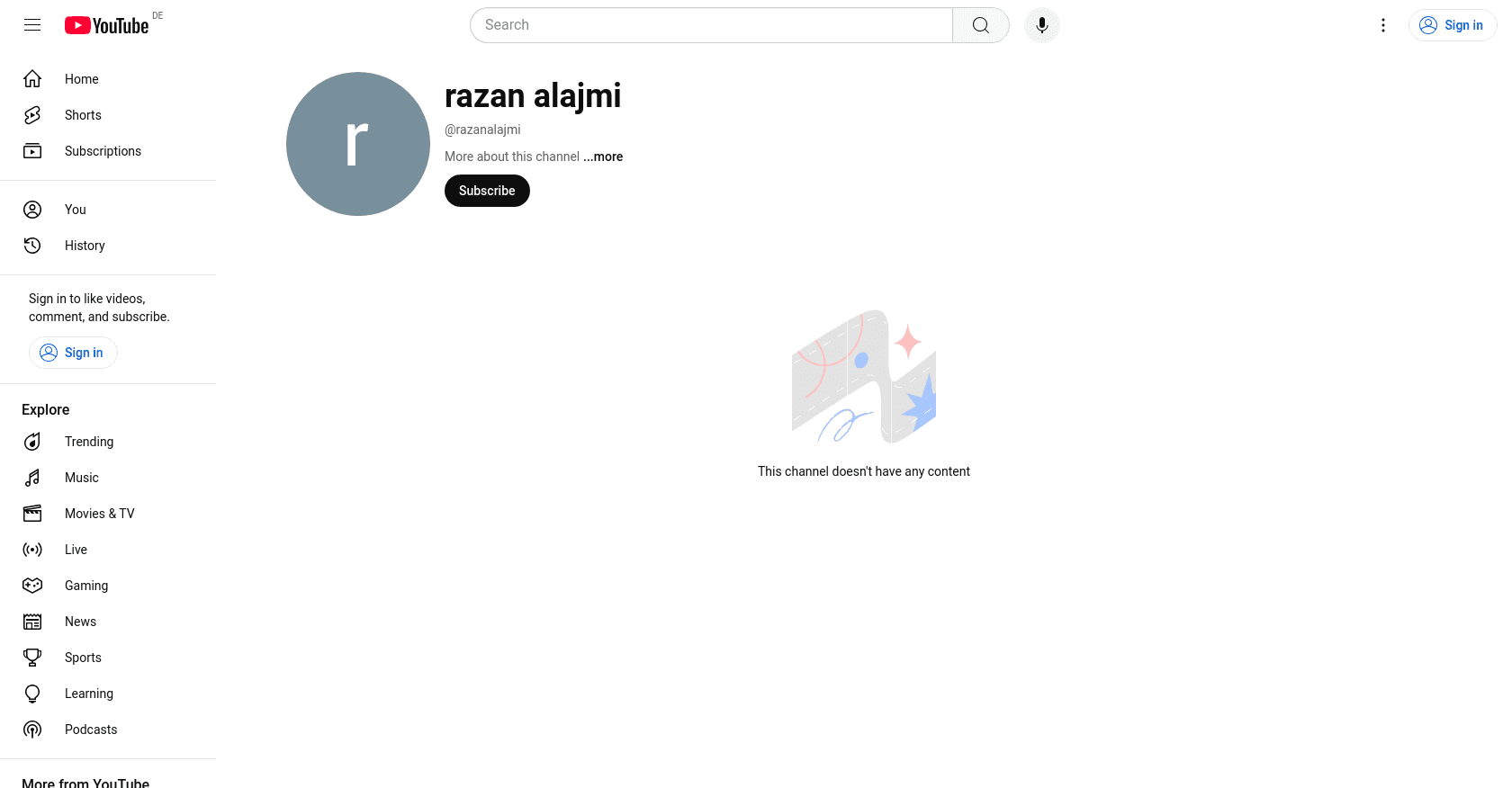Click the search magnifier button
Image resolution: width=1512 pixels, height=788 pixels.
click(981, 25)
